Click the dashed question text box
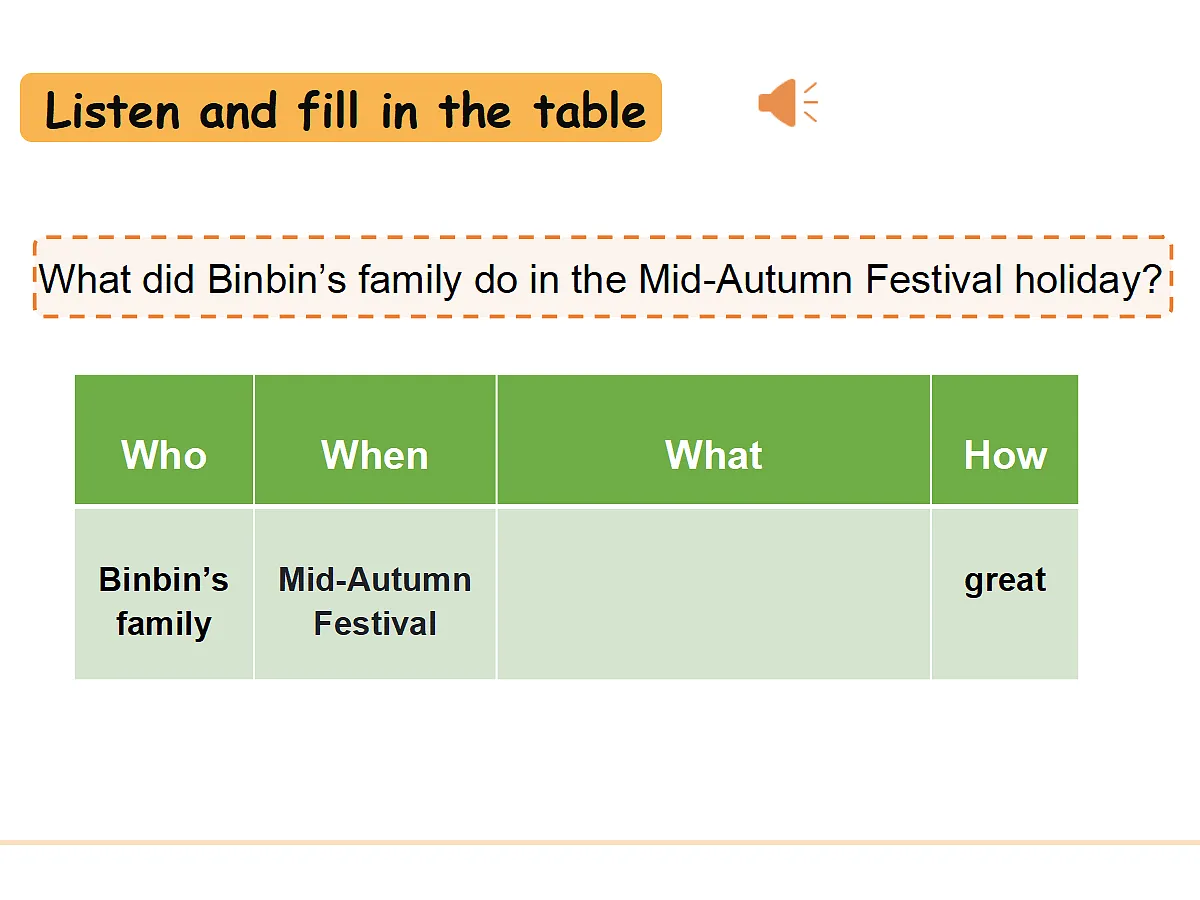Viewport: 1200px width, 900px height. (603, 277)
